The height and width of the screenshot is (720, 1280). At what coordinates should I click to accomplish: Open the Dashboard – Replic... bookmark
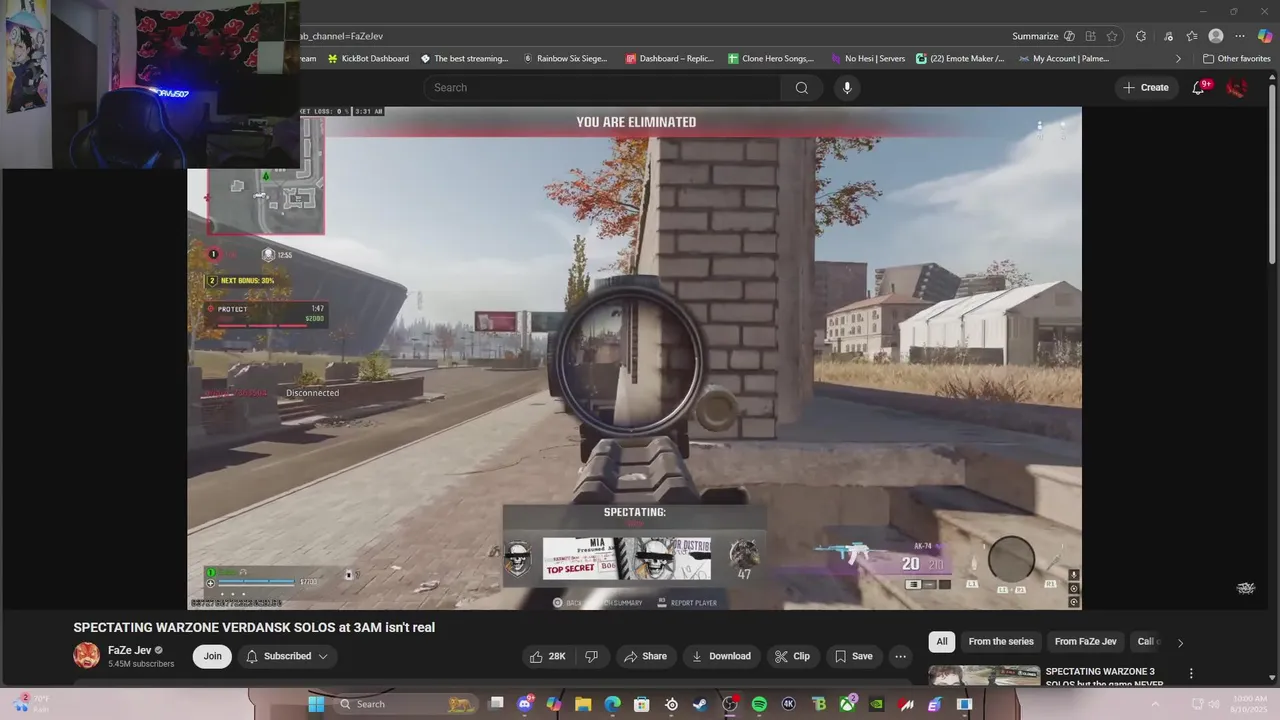(x=670, y=59)
